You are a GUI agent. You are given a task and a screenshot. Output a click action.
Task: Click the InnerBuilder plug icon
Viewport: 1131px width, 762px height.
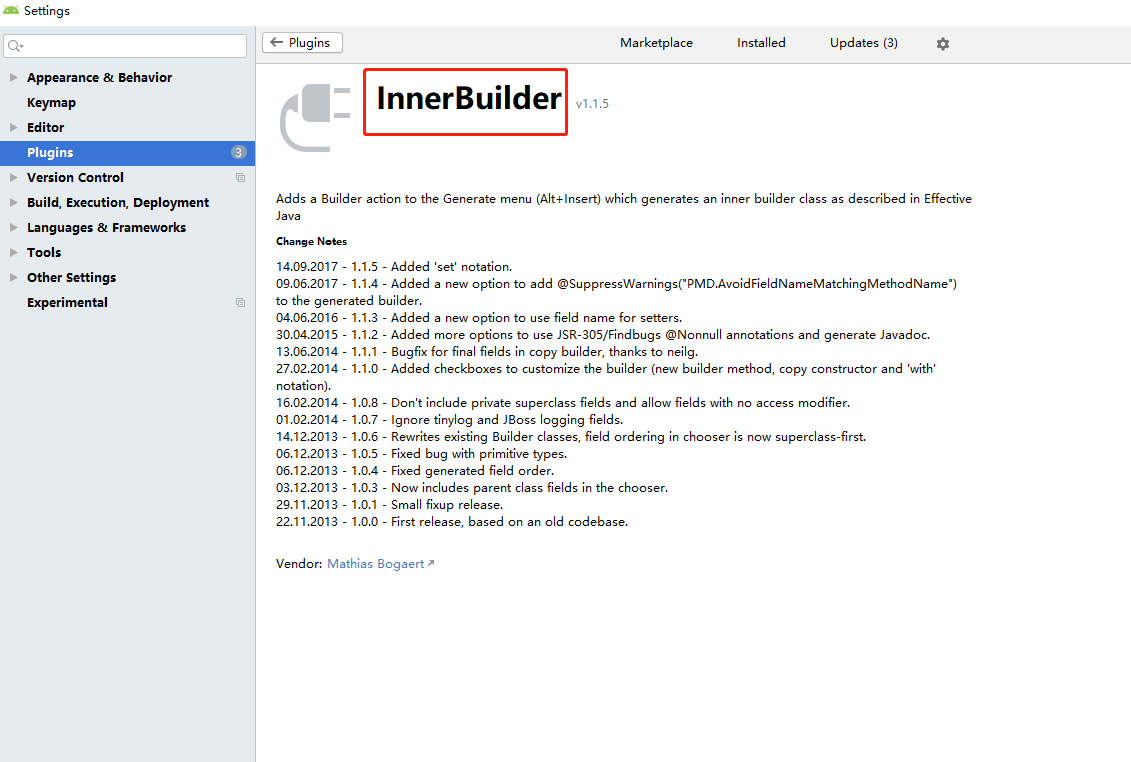click(315, 118)
